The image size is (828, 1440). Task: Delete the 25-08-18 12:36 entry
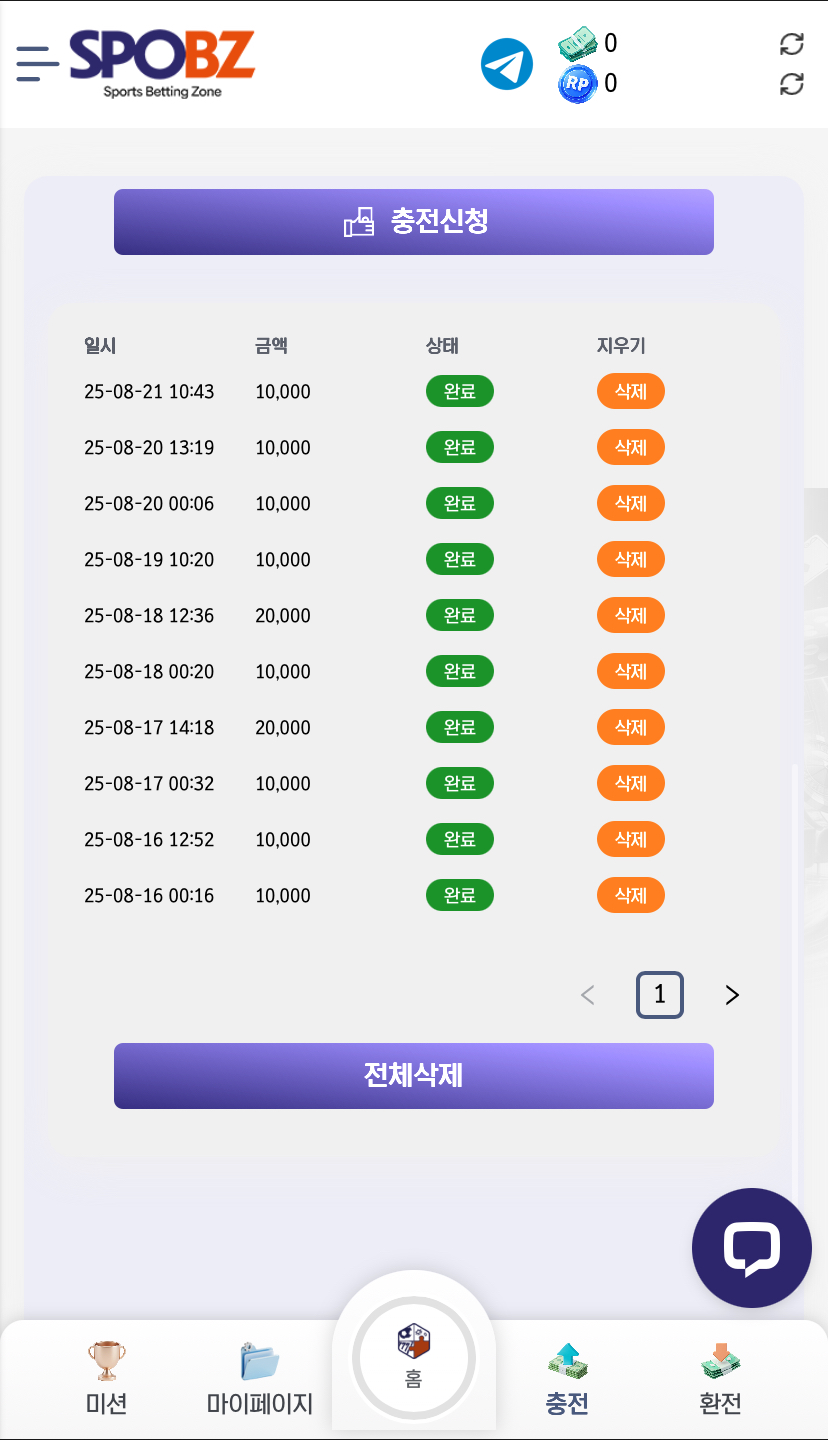pyautogui.click(x=631, y=616)
